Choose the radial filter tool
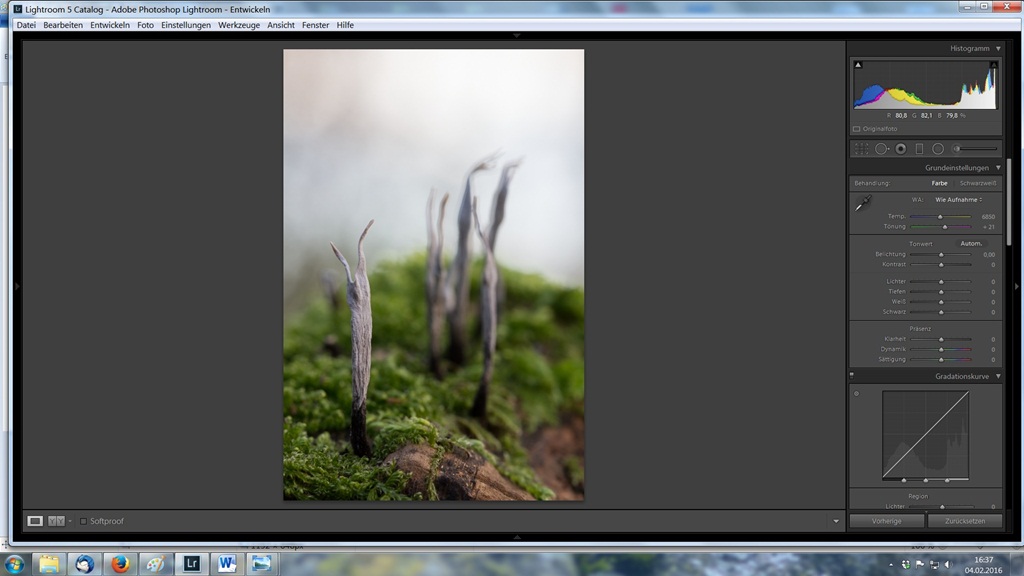This screenshot has height=576, width=1024. [x=938, y=149]
